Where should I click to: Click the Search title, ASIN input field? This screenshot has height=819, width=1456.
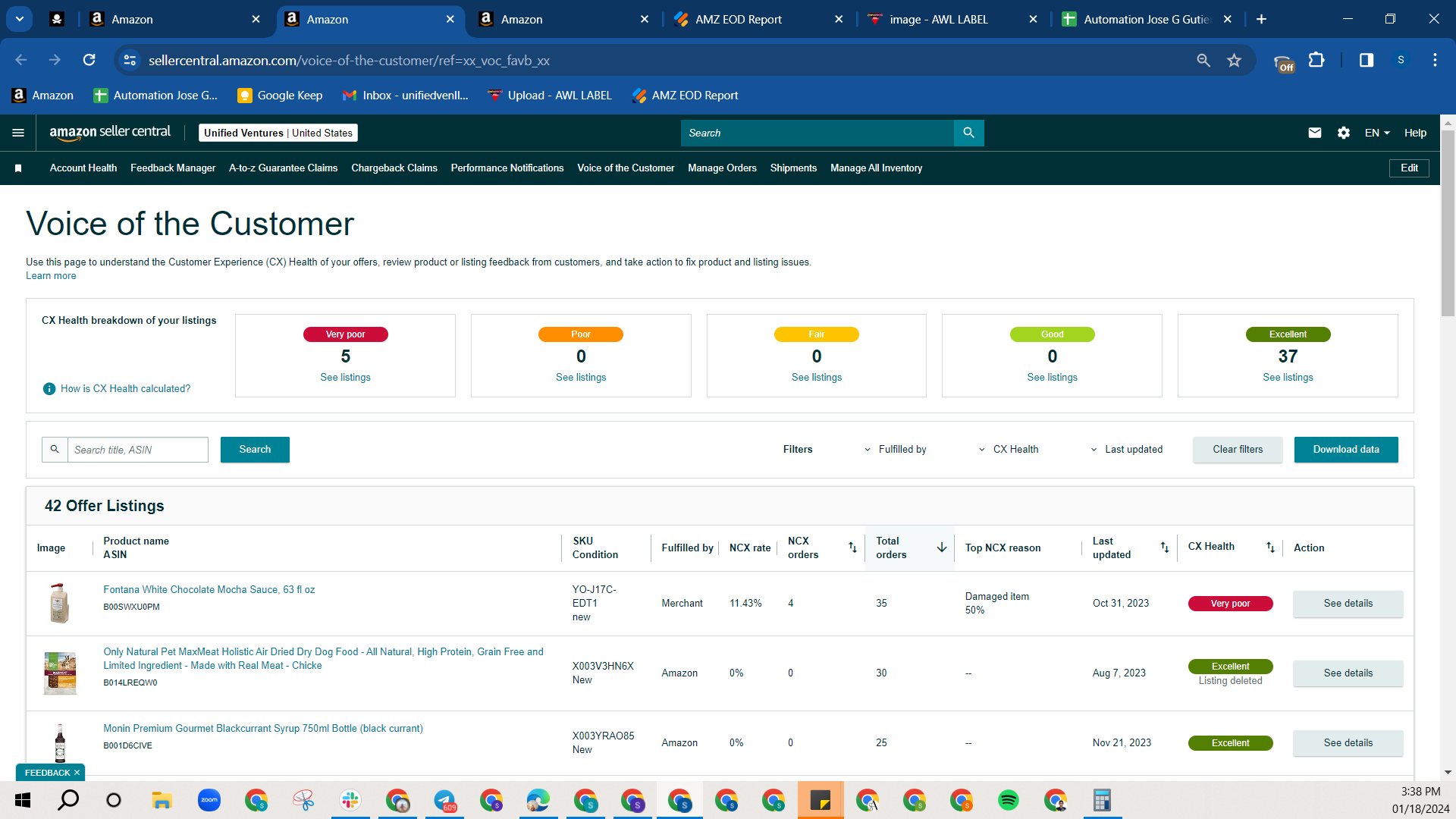[138, 450]
